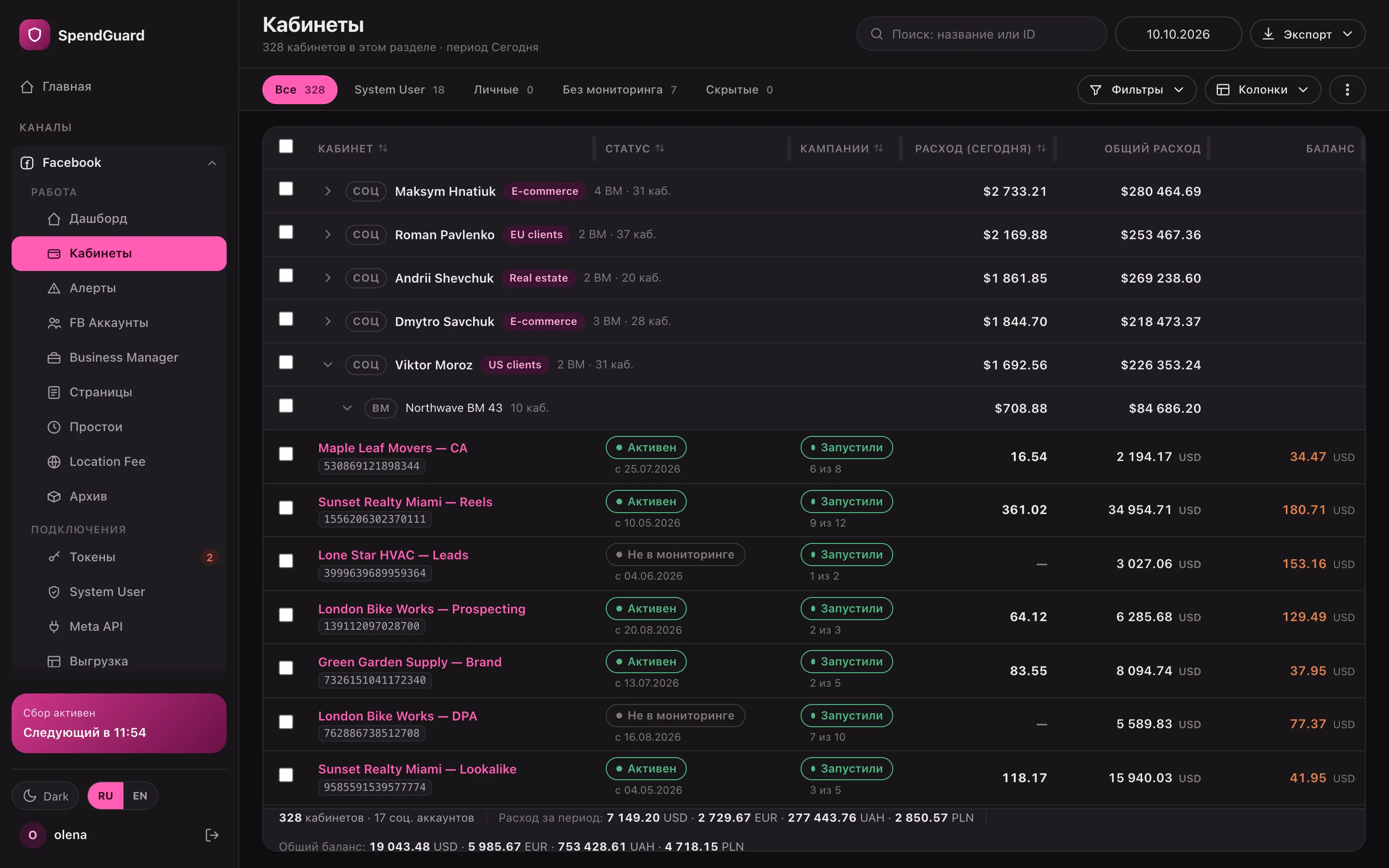Switch to Без мониторинга tab
Viewport: 1389px width, 868px height.
[x=619, y=90]
